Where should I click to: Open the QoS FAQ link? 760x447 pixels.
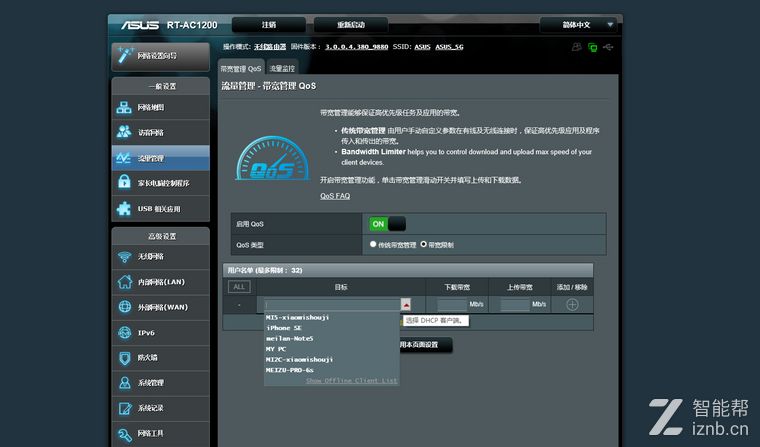[335, 196]
